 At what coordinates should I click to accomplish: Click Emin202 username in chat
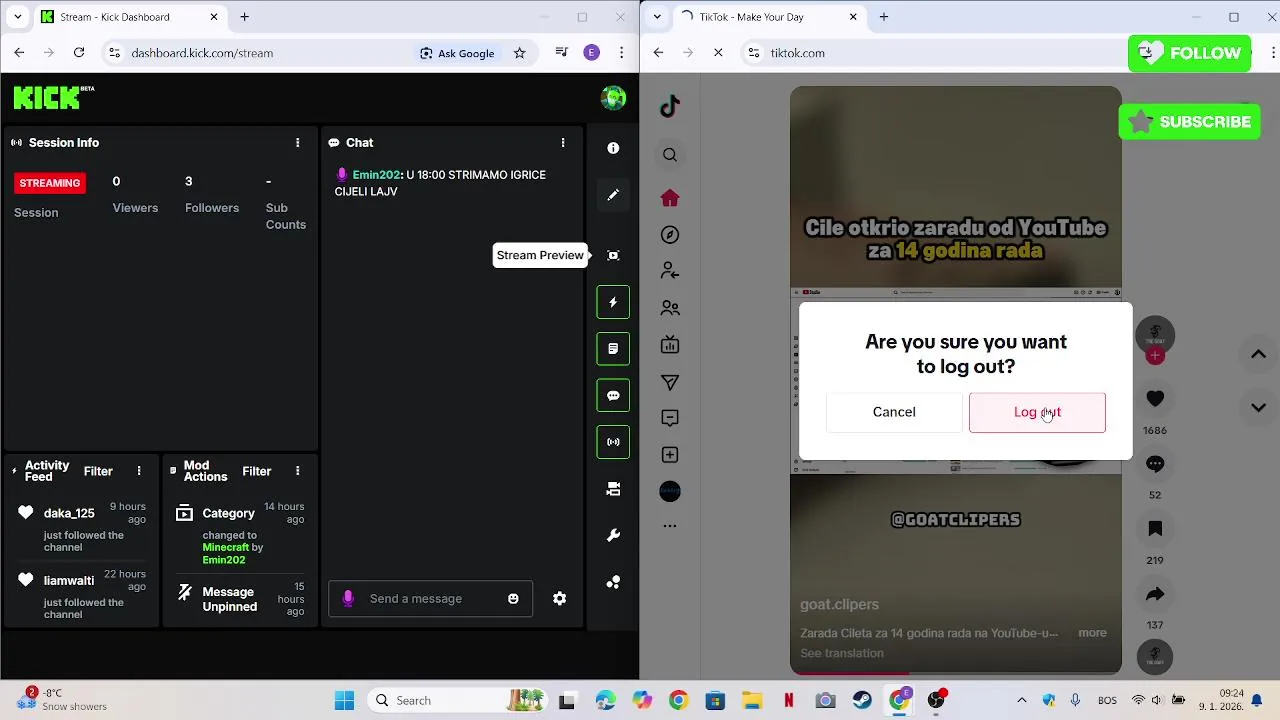point(376,175)
